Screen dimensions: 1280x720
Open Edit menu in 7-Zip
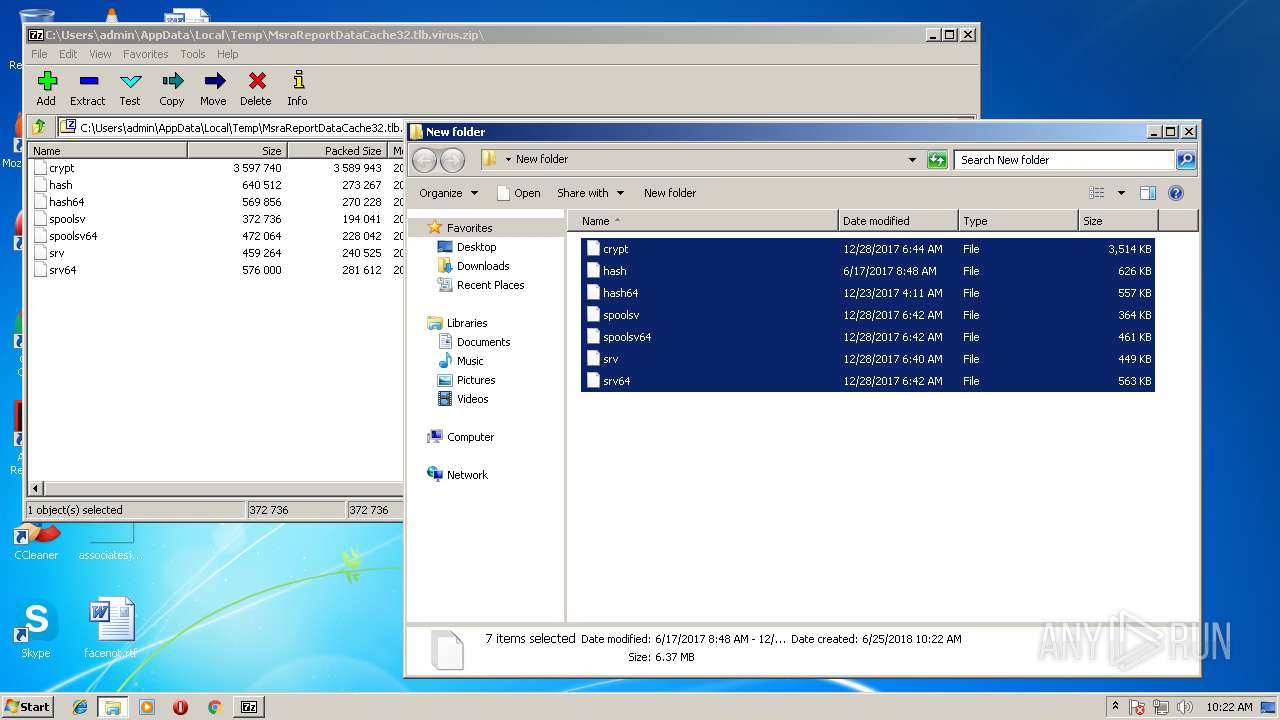(68, 54)
